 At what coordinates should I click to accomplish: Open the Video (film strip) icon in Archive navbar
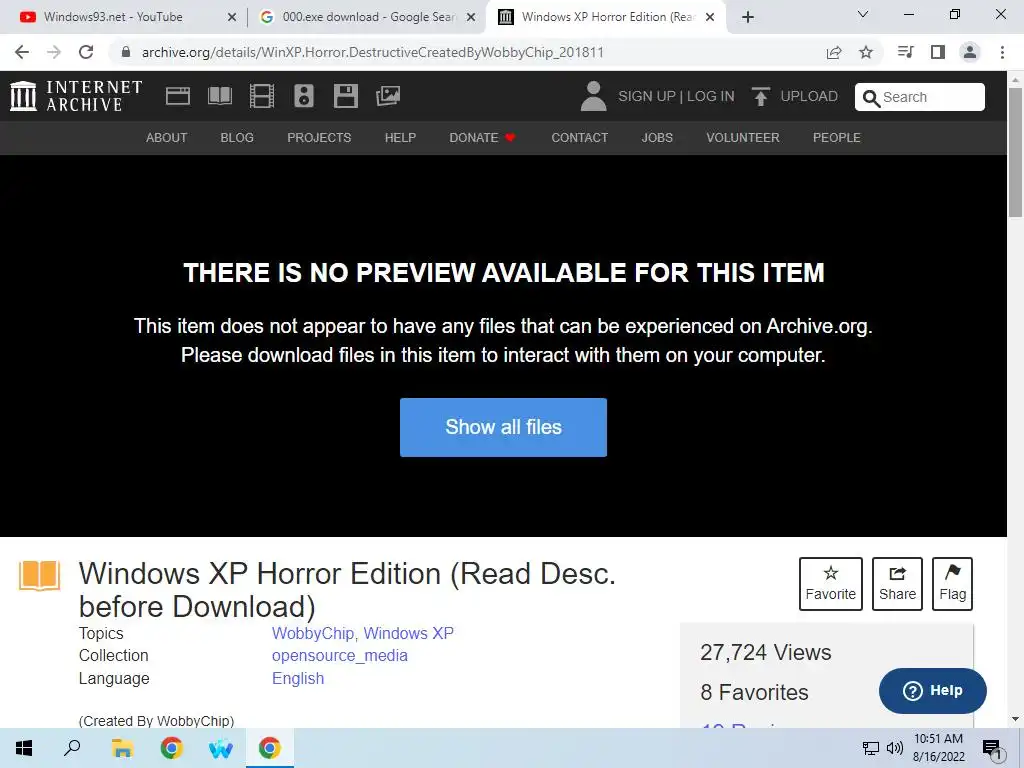[262, 96]
